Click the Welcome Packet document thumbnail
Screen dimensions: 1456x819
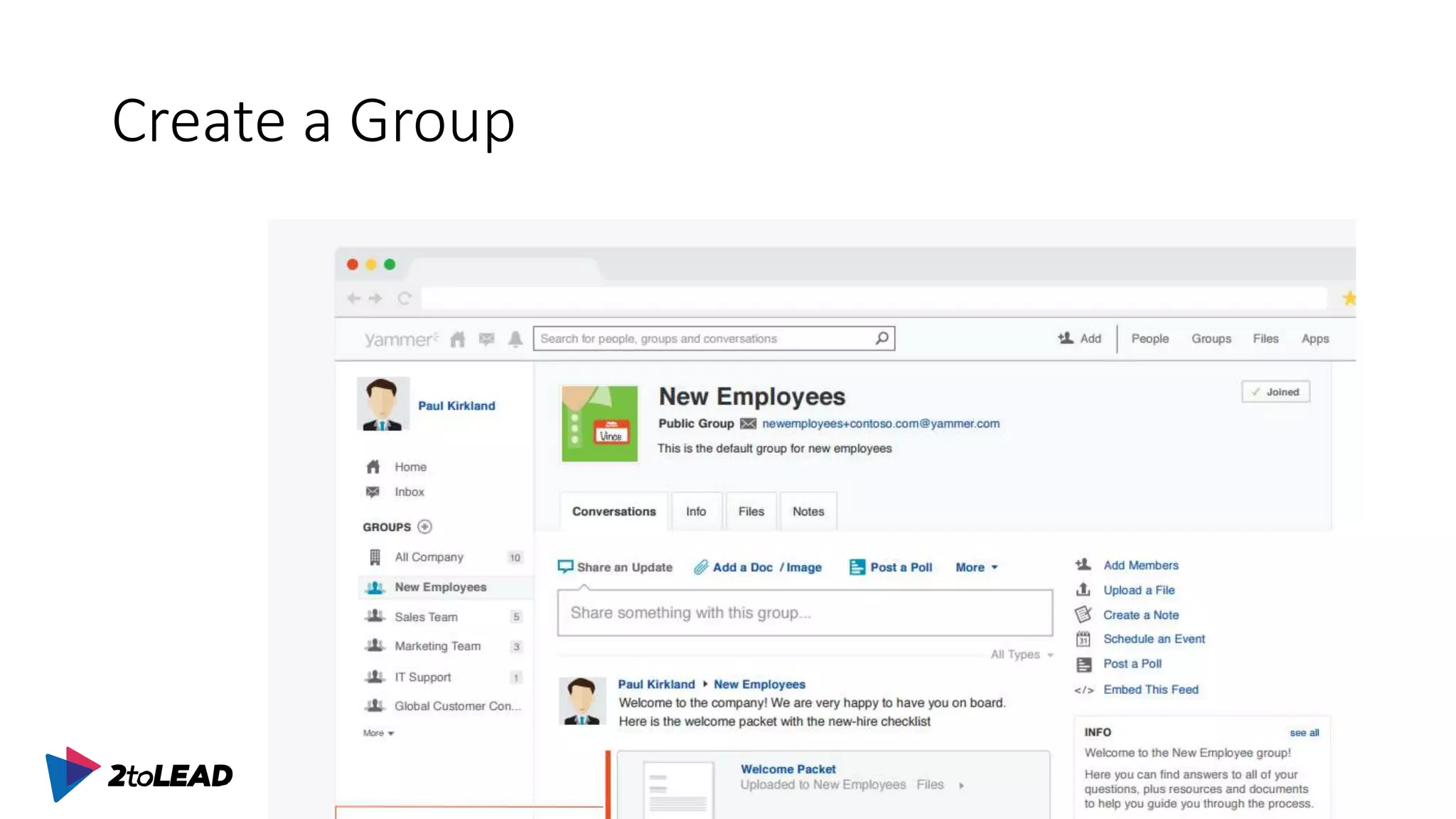point(678,791)
